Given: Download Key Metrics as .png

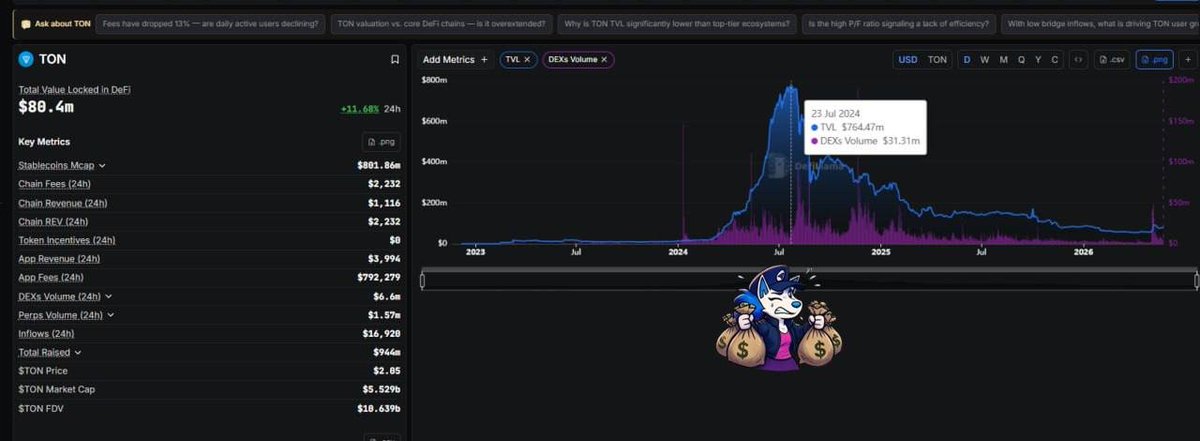Looking at the screenshot, I should pos(381,143).
